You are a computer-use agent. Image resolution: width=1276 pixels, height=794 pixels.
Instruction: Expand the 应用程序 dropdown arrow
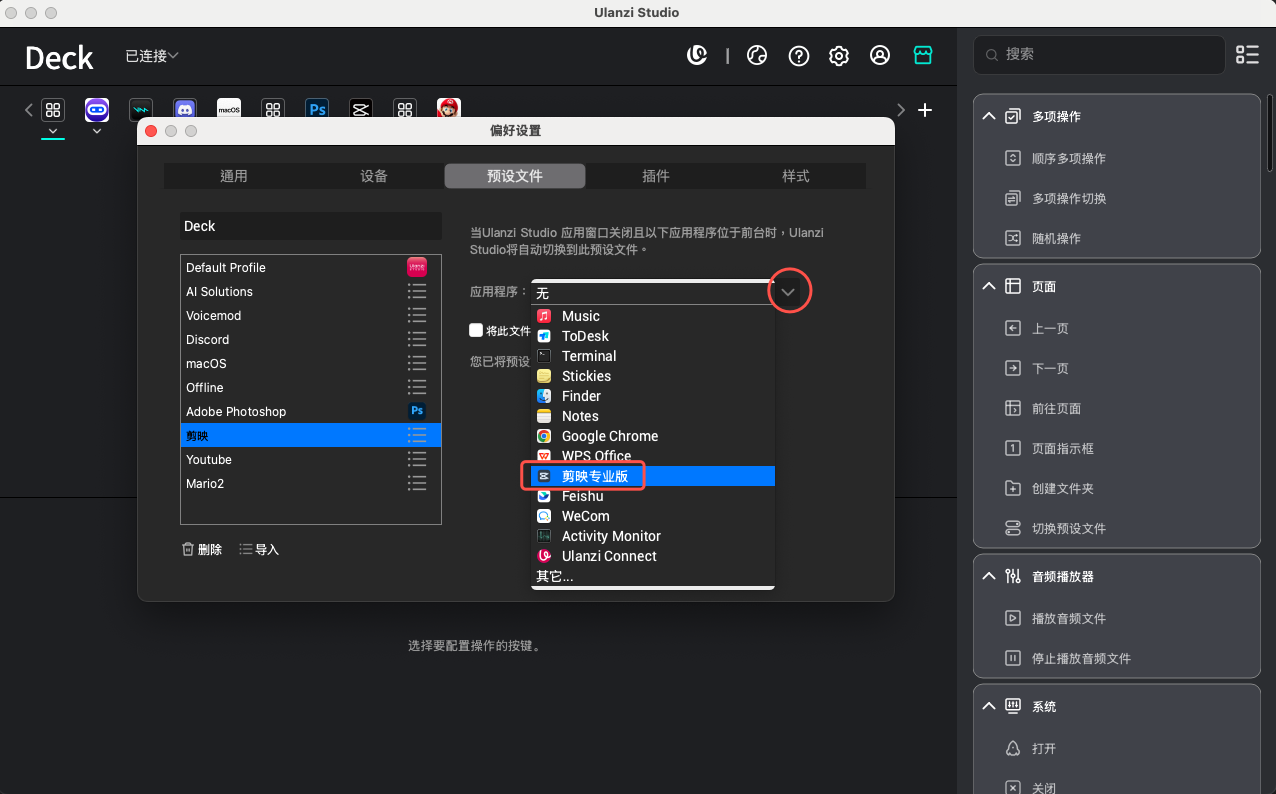click(788, 292)
